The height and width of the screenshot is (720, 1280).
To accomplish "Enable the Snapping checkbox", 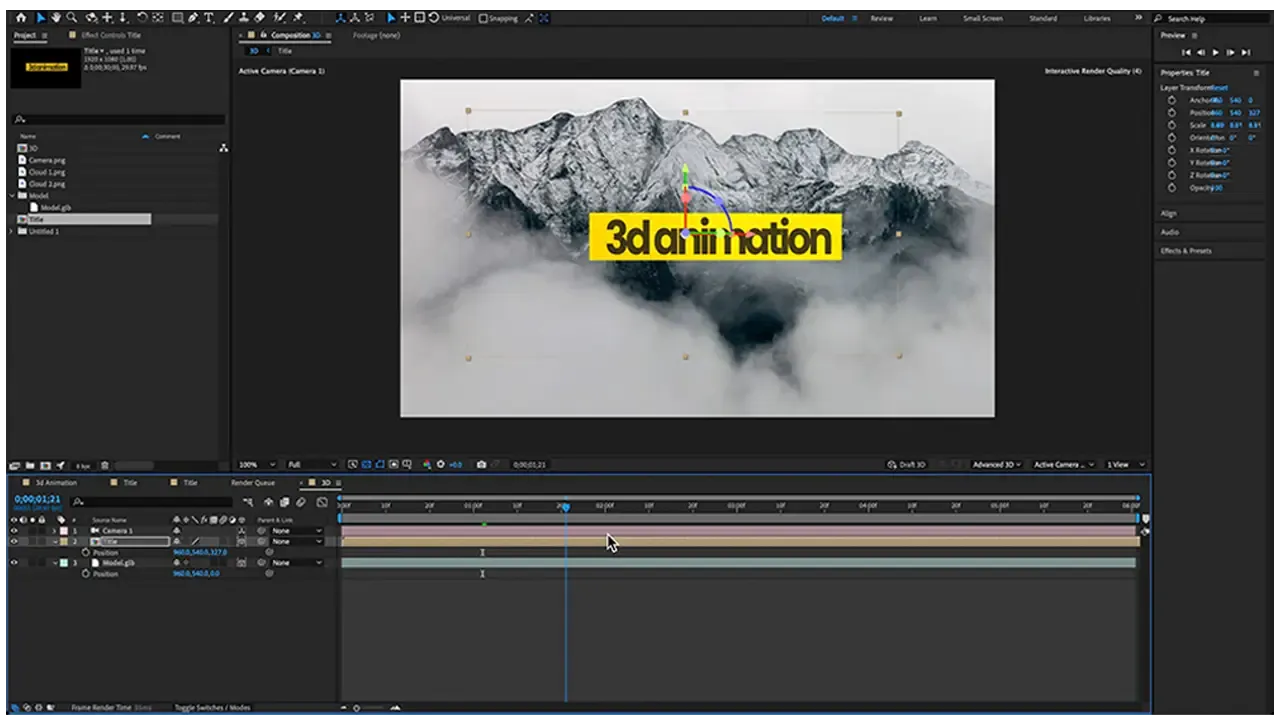I will (483, 18).
